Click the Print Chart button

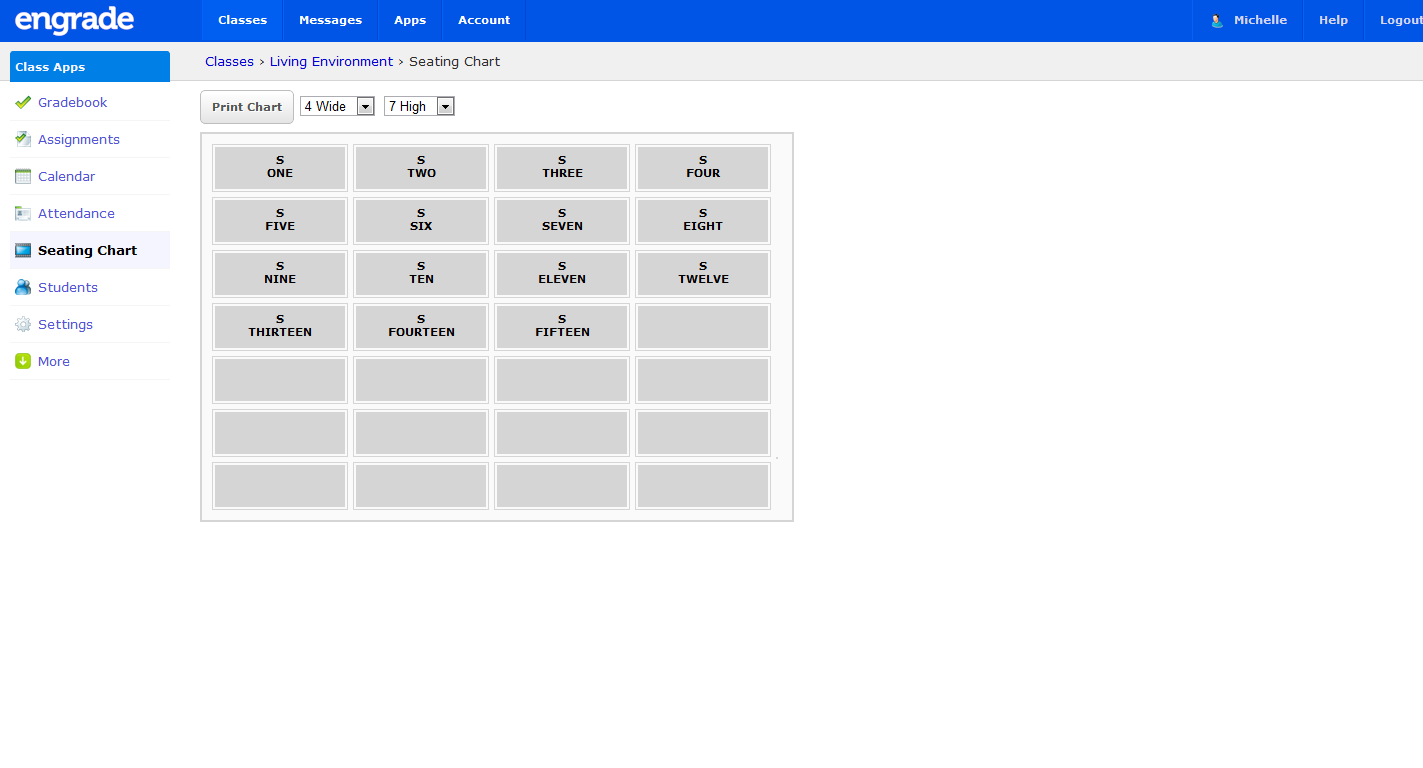(246, 106)
